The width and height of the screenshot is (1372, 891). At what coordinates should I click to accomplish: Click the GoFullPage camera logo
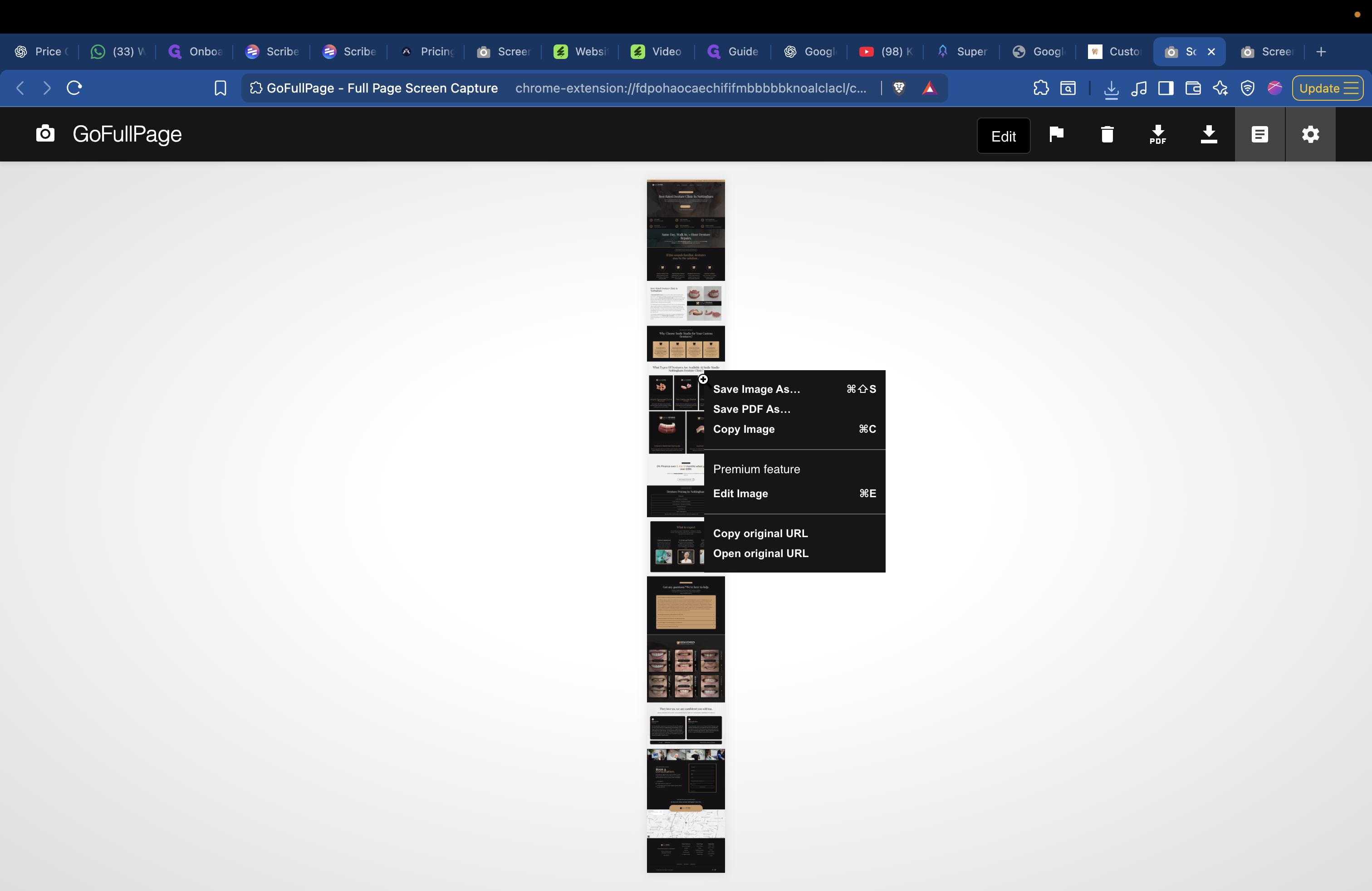(x=45, y=134)
